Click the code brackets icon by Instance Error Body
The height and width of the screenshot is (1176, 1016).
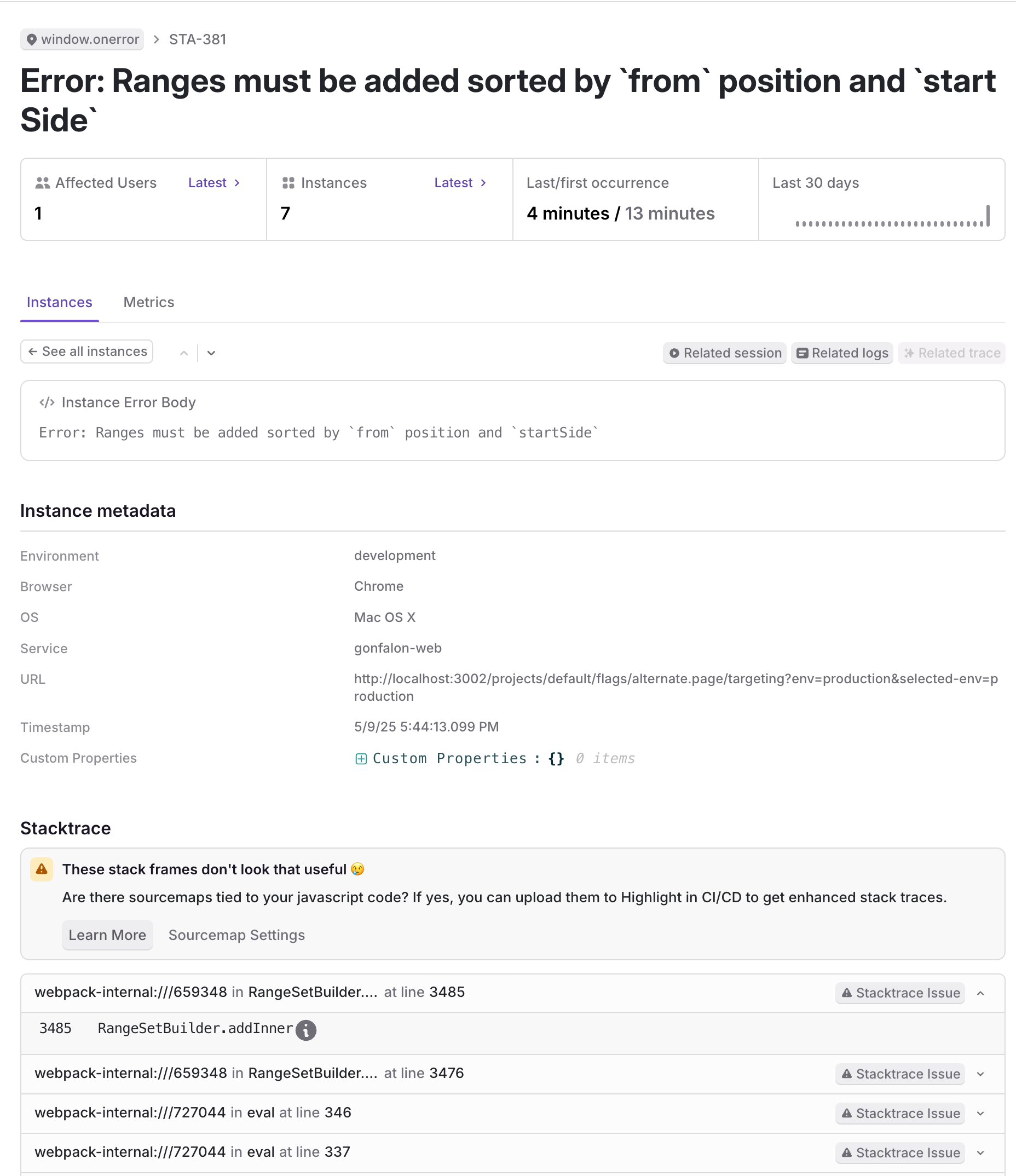click(x=47, y=402)
